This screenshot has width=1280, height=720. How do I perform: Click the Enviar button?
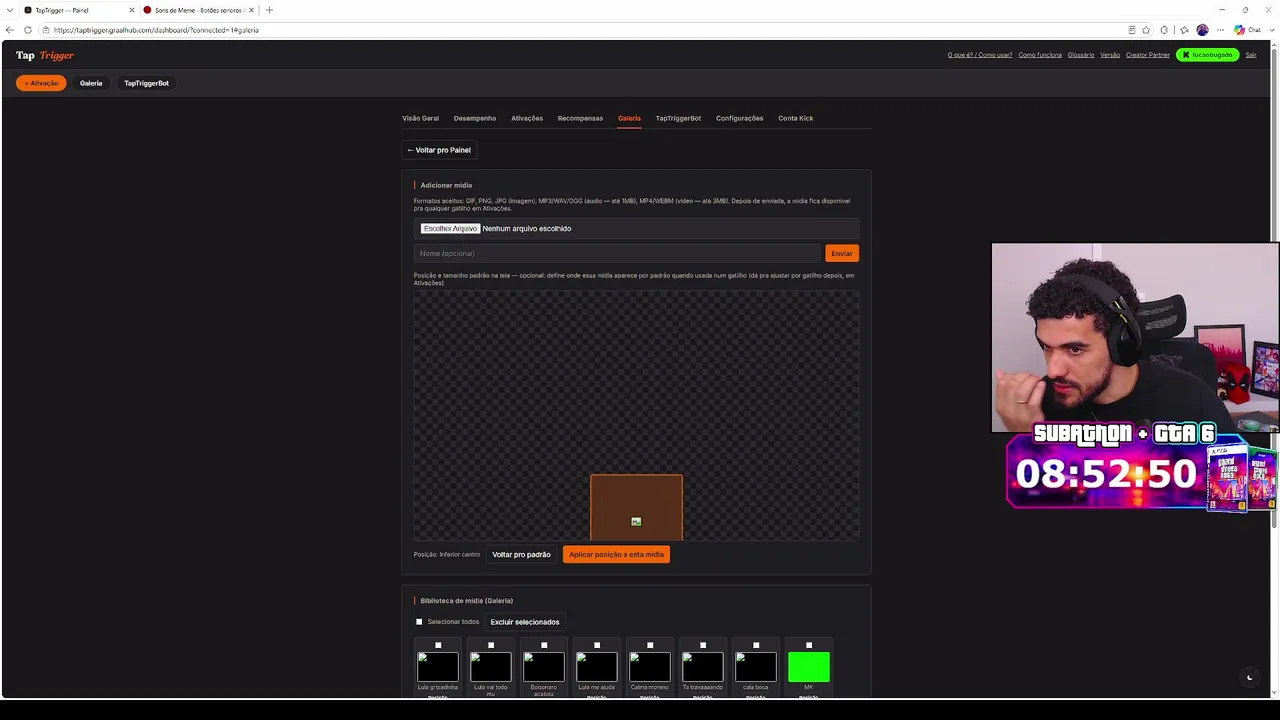tap(842, 253)
